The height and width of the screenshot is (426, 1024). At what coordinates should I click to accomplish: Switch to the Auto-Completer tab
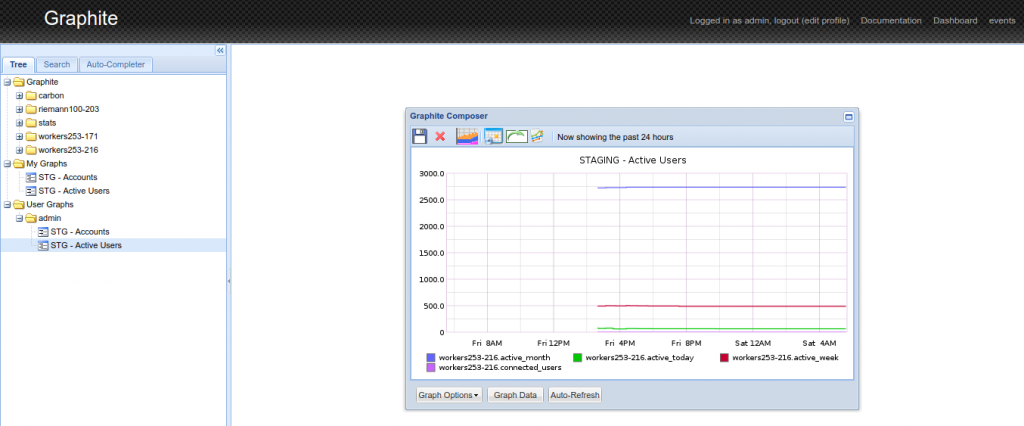point(115,65)
